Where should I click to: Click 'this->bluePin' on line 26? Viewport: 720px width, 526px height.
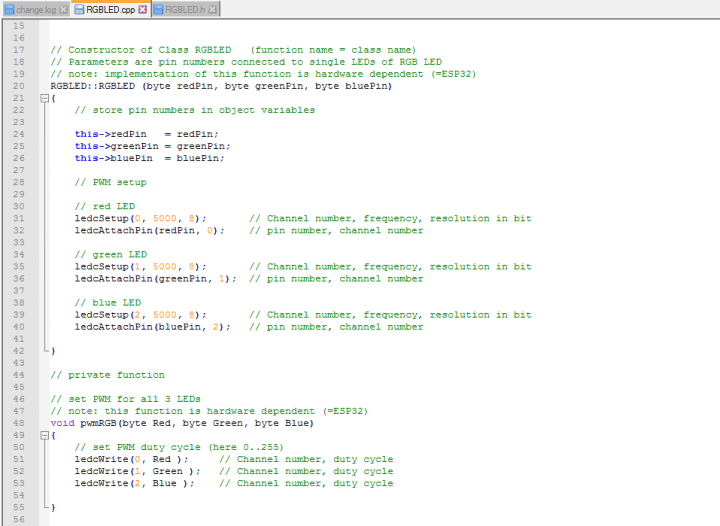coord(113,158)
